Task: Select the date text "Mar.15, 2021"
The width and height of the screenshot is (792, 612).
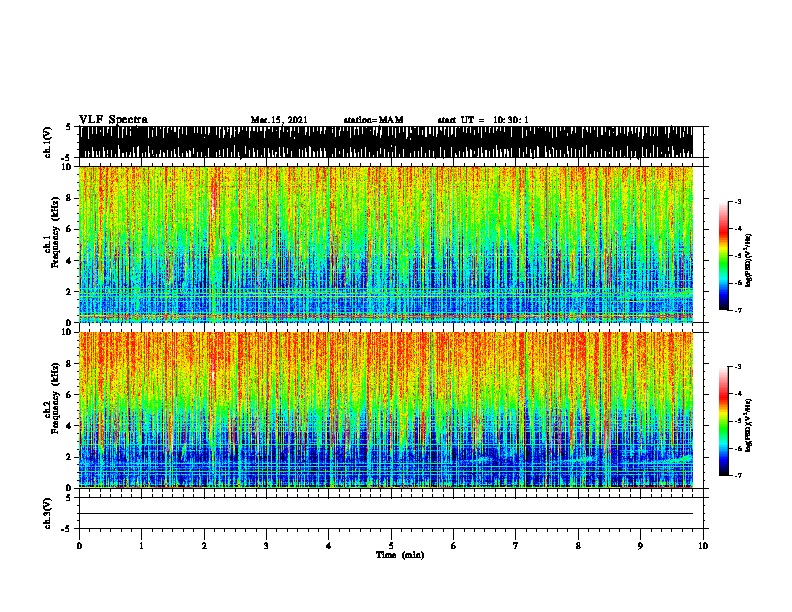Action: 279,120
